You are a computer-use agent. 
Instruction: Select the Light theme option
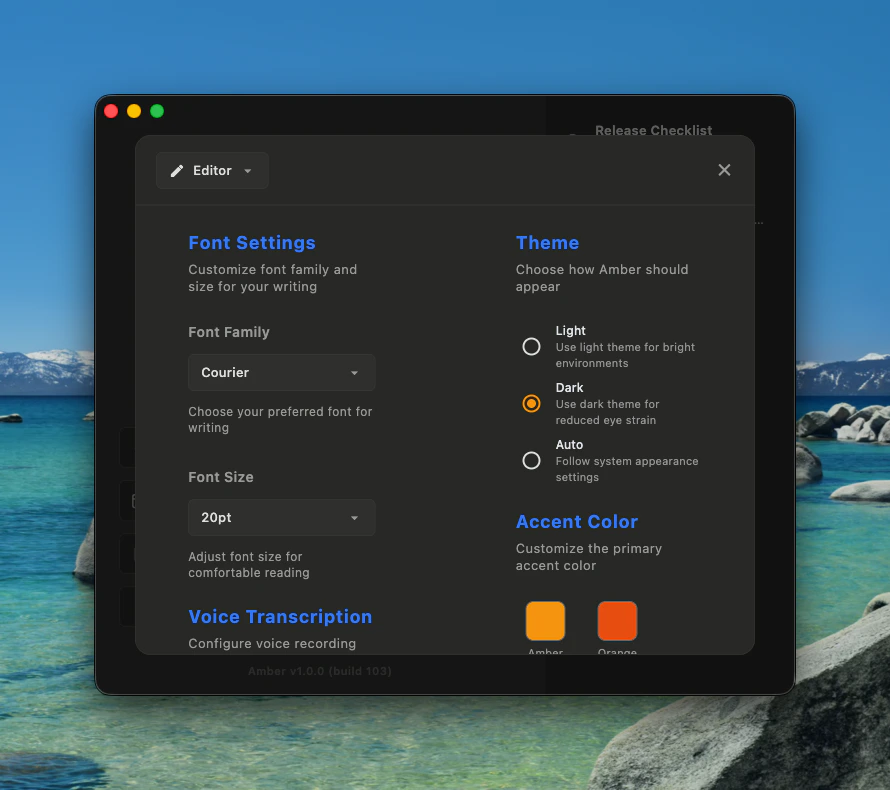[x=531, y=346]
